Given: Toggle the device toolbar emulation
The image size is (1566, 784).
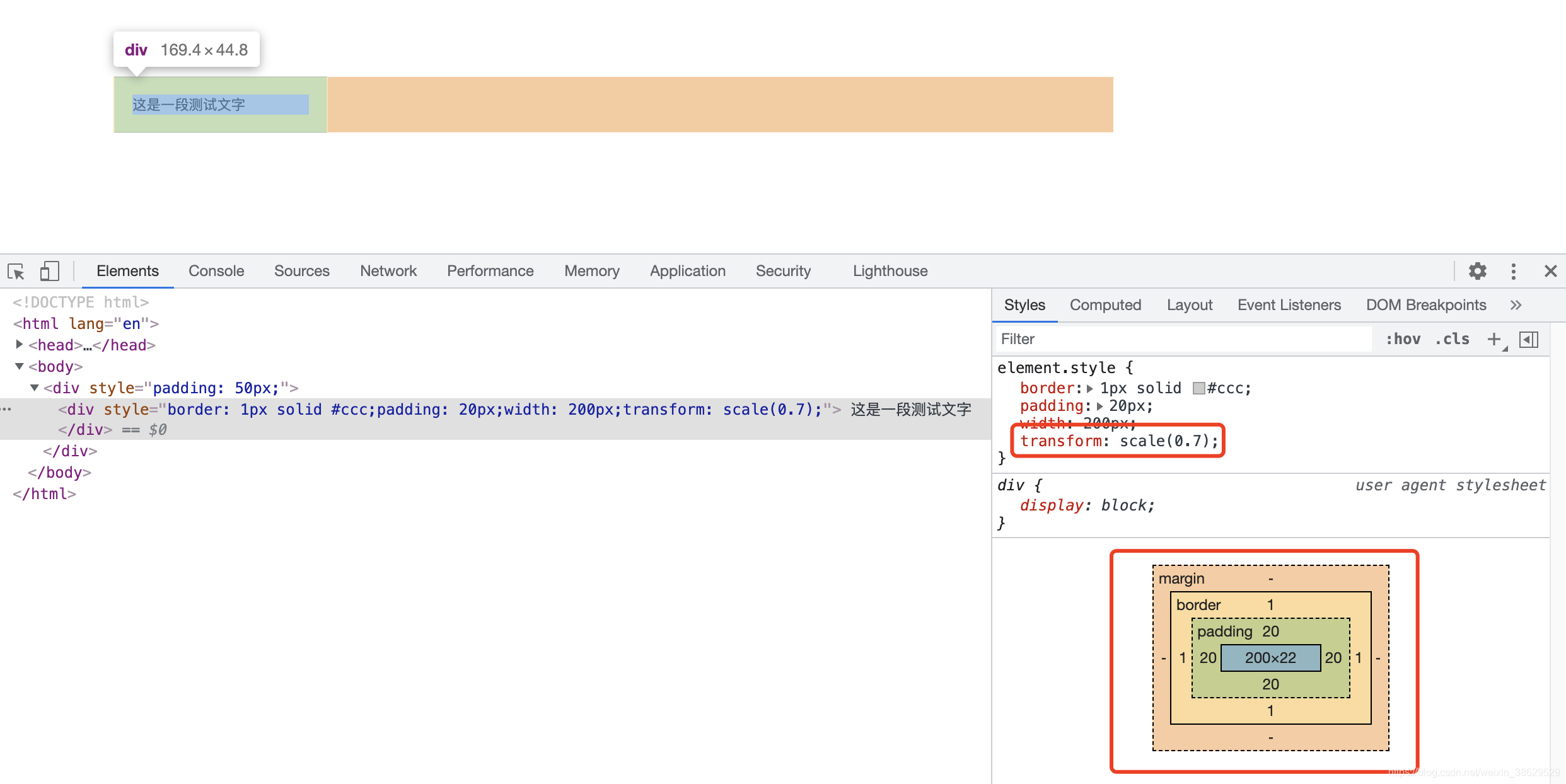Looking at the screenshot, I should point(49,271).
